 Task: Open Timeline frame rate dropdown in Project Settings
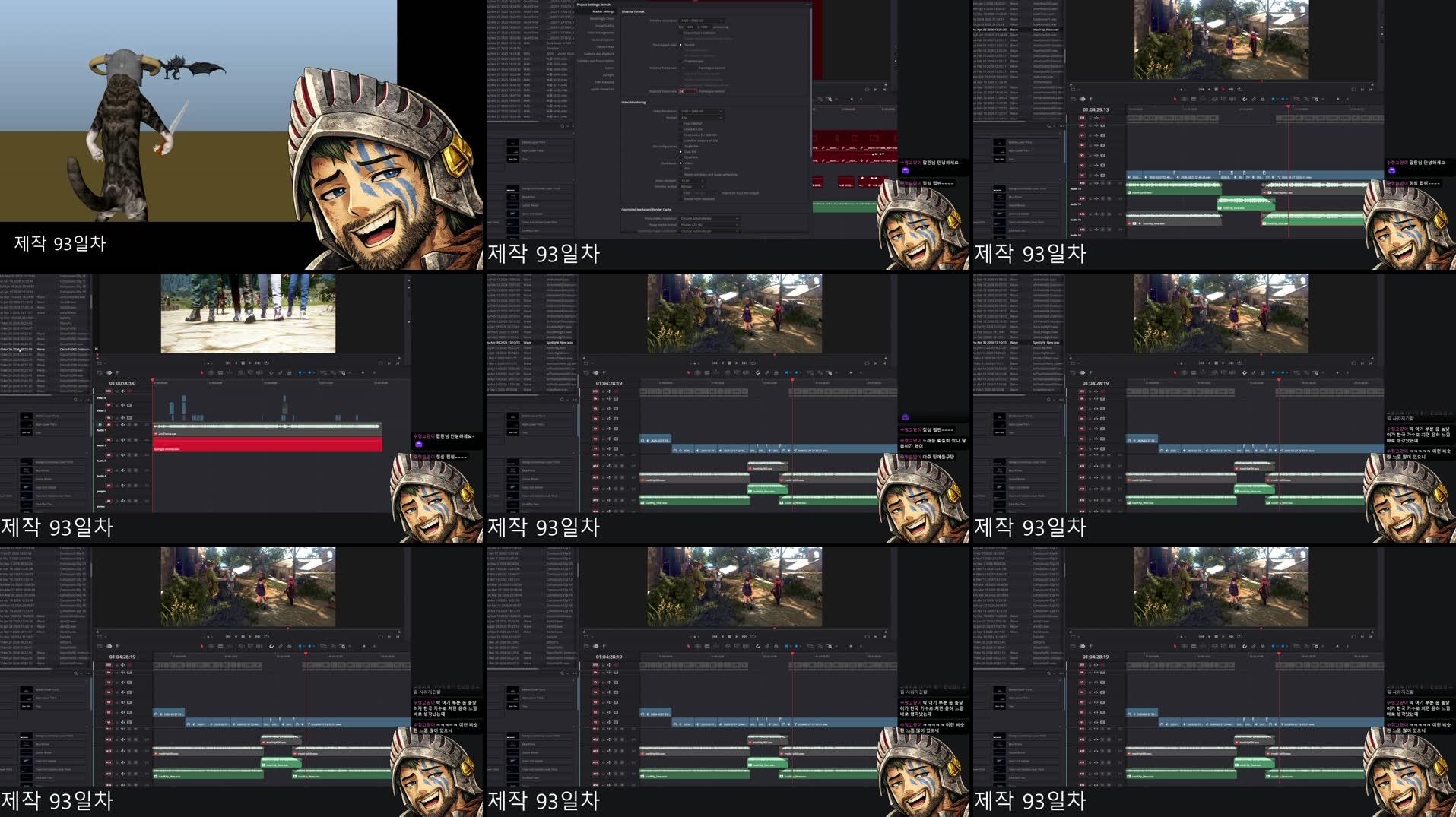coord(689,68)
